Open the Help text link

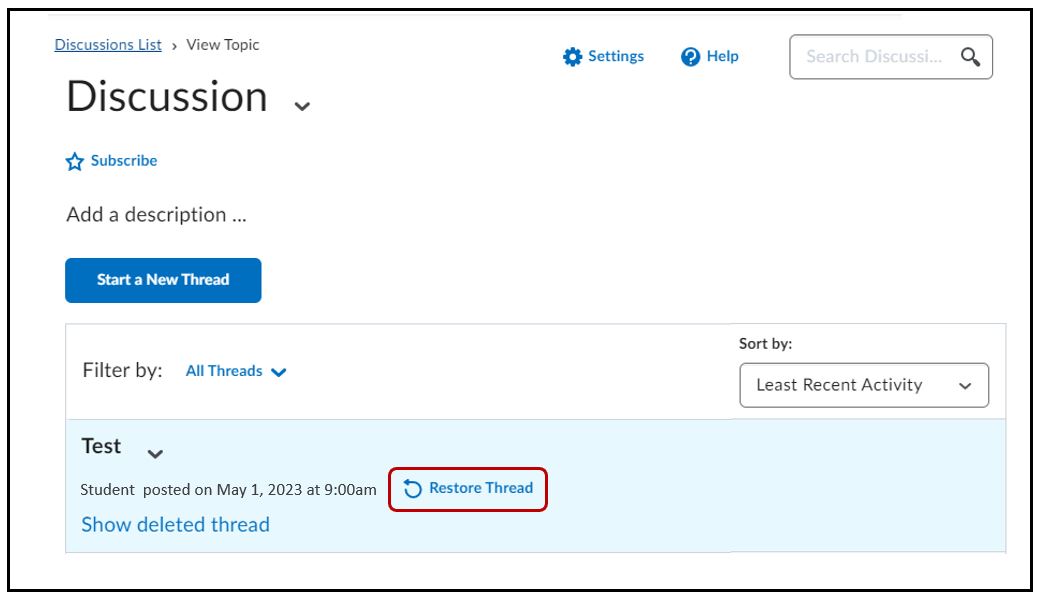[x=722, y=56]
